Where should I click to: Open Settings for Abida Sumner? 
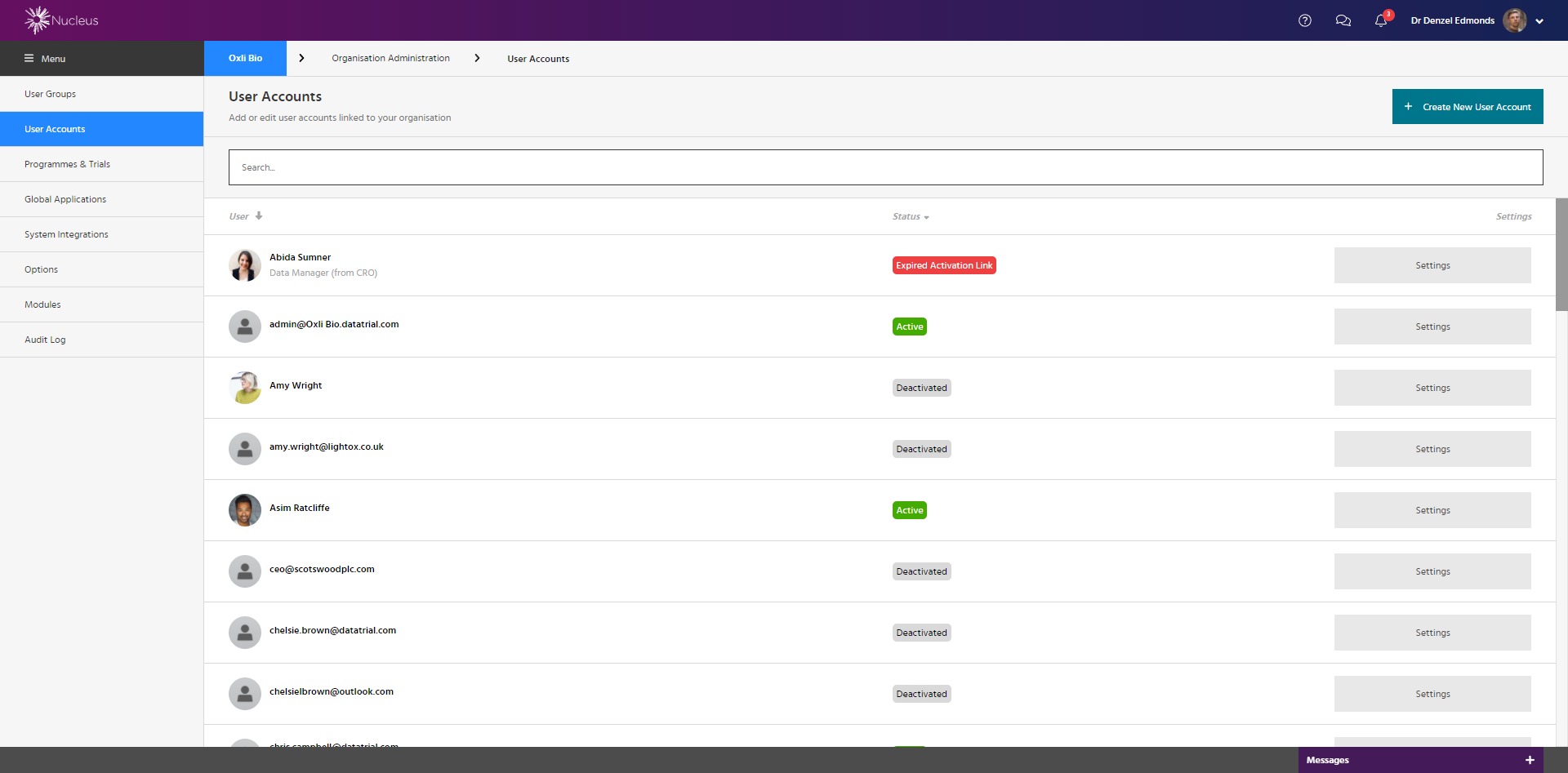pos(1432,265)
